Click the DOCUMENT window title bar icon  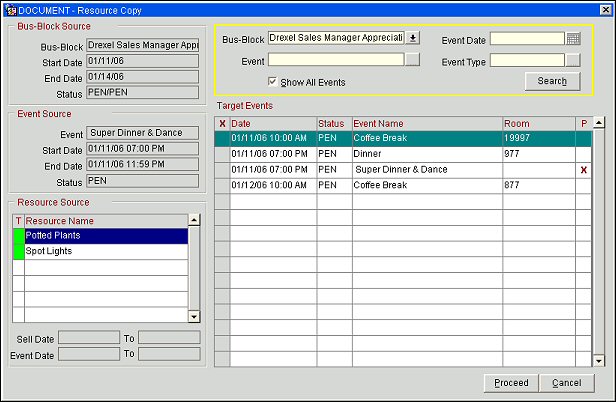point(9,8)
